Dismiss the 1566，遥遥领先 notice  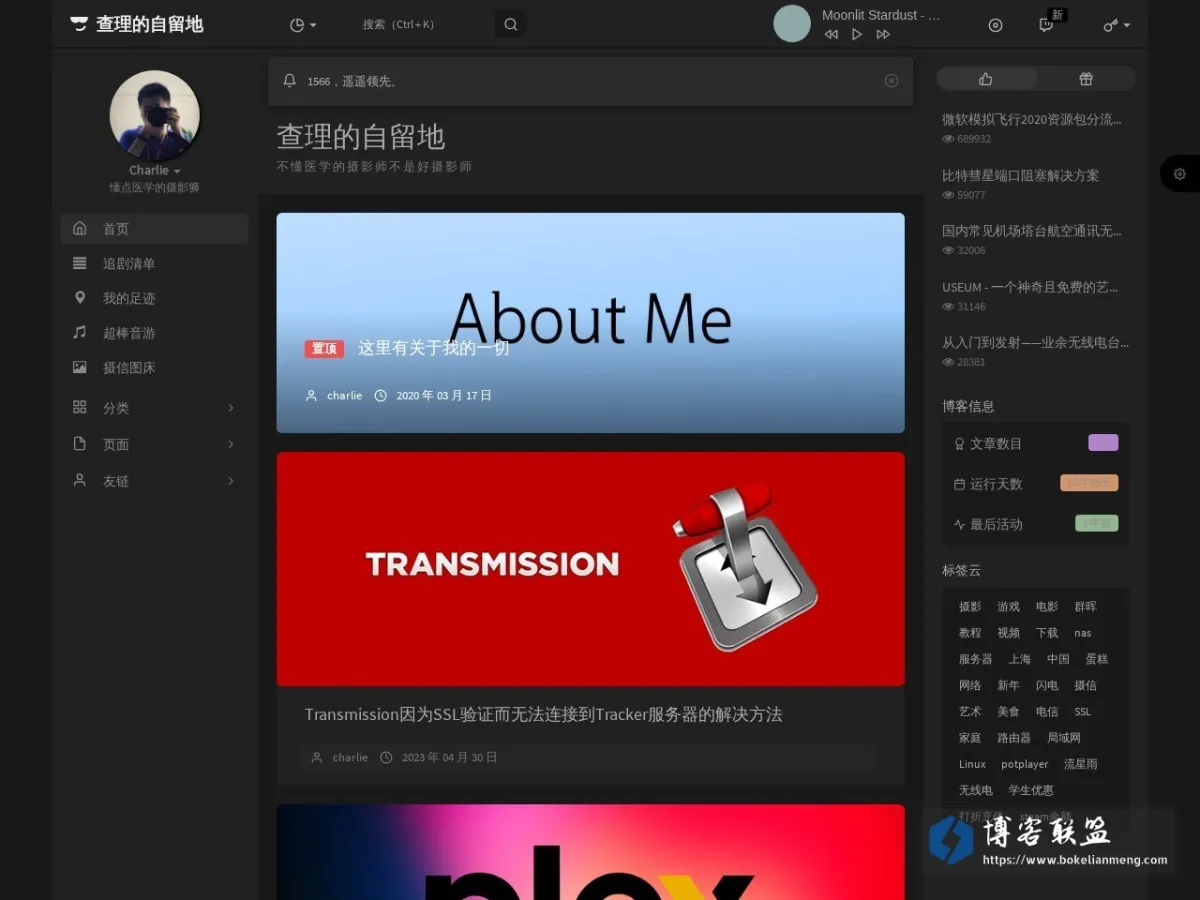pos(892,81)
